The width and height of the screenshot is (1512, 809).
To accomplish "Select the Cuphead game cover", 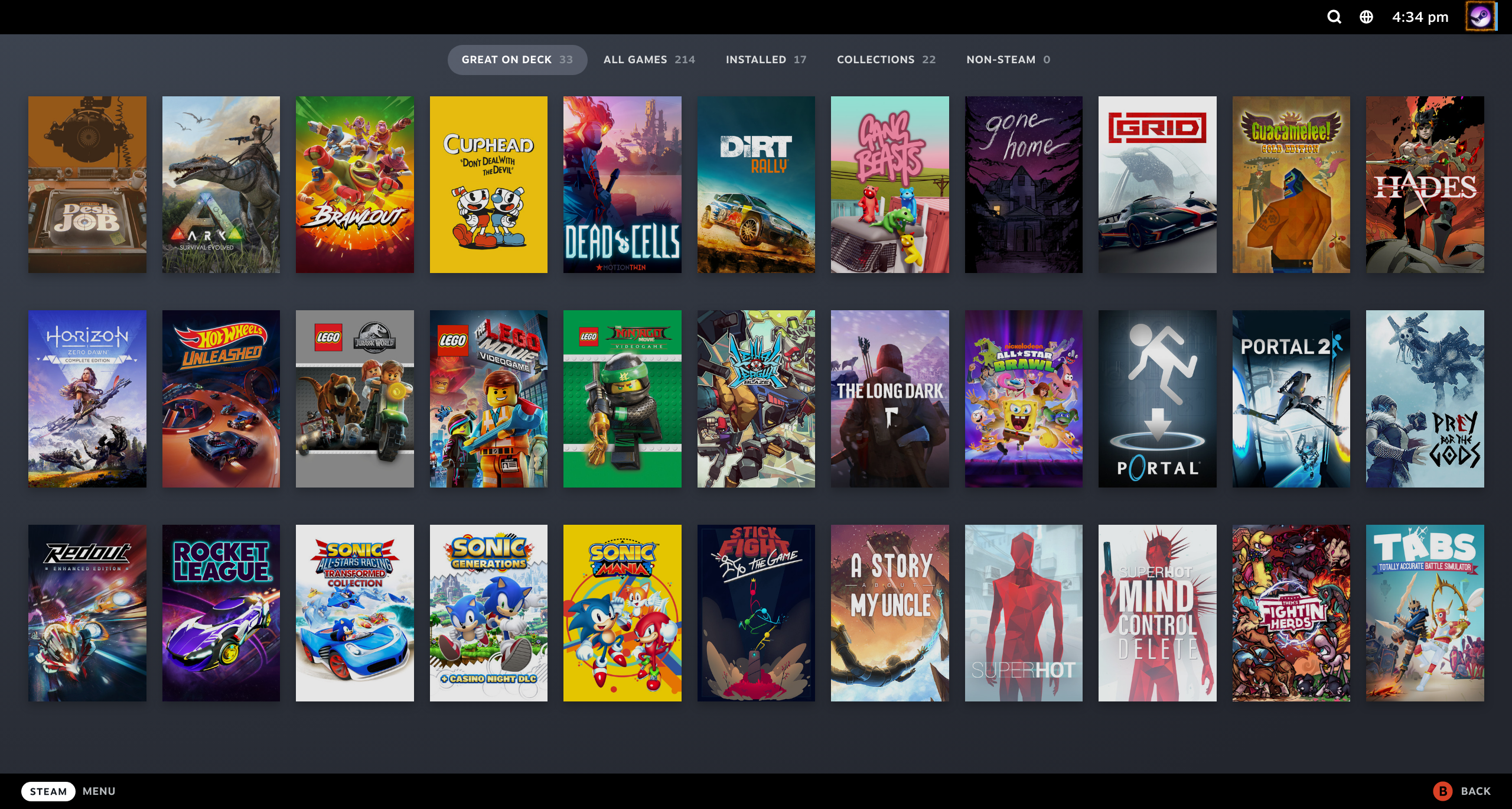I will [488, 184].
